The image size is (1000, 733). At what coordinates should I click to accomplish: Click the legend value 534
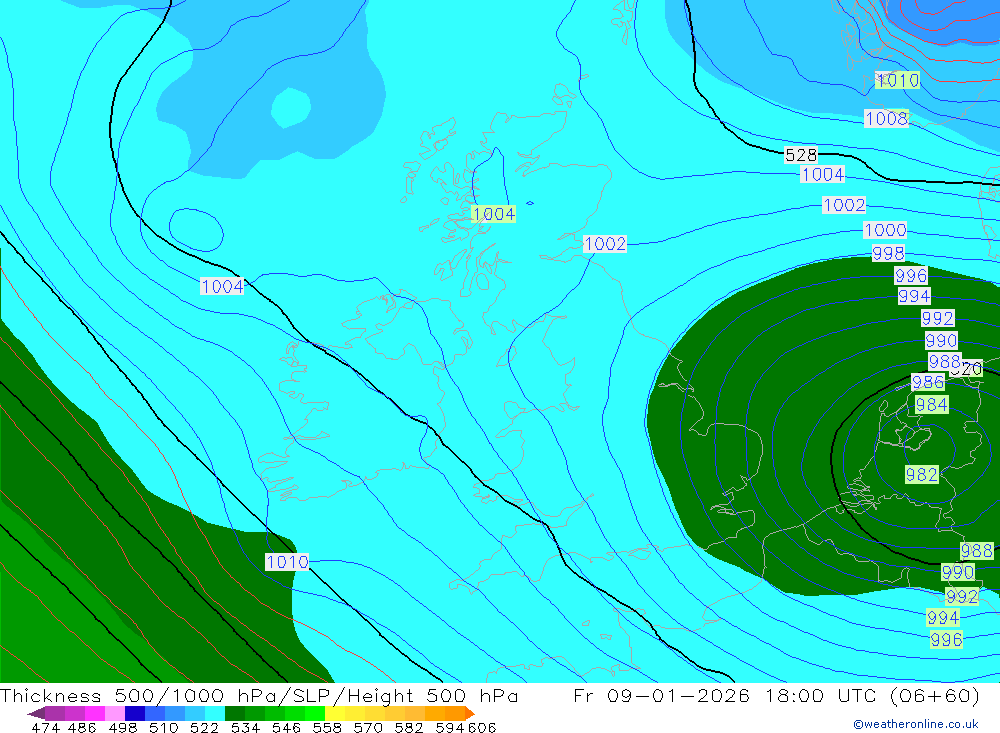tap(246, 727)
